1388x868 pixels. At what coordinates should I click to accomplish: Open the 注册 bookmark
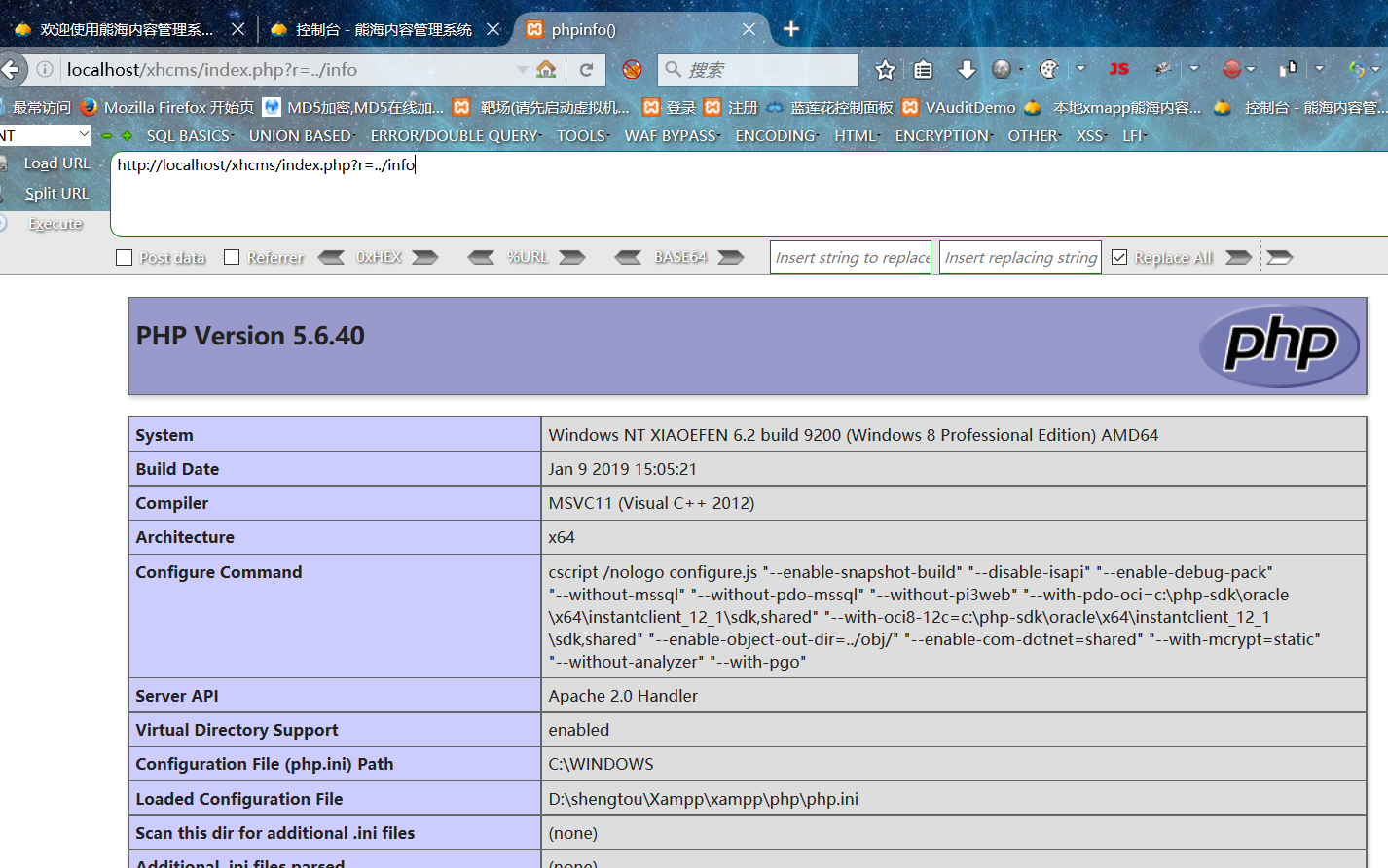pos(731,107)
